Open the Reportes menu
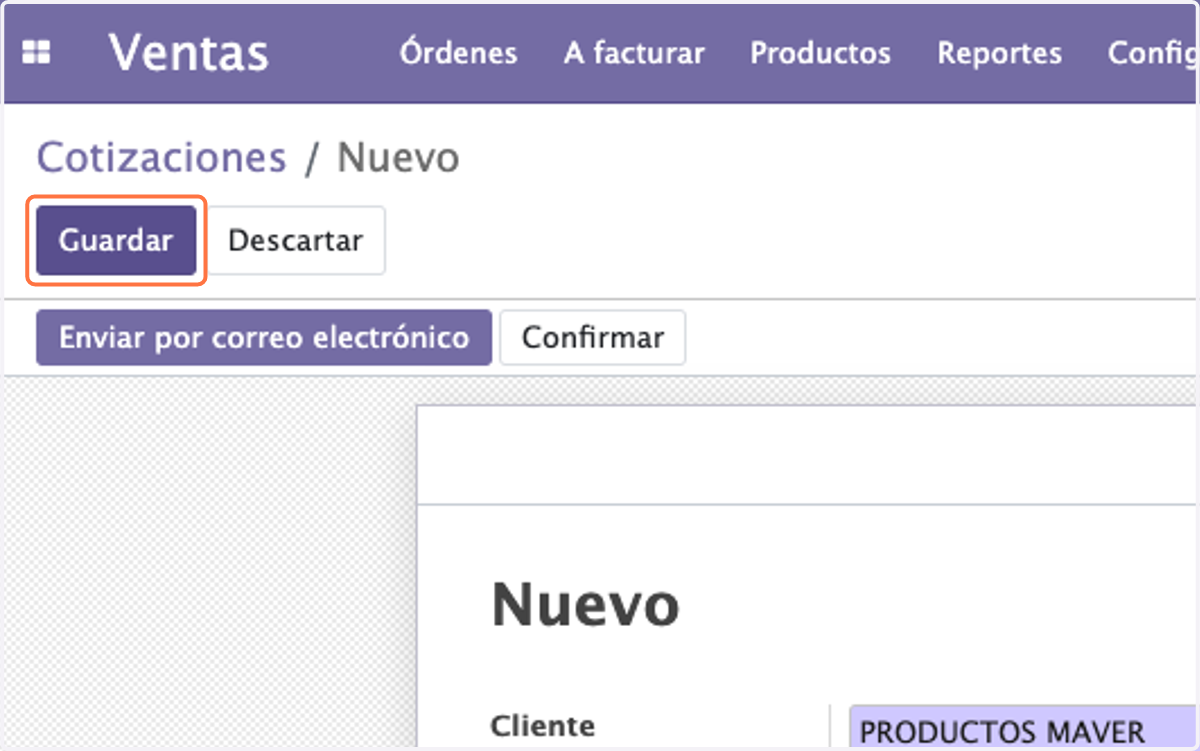Image resolution: width=1200 pixels, height=751 pixels. tap(1000, 52)
